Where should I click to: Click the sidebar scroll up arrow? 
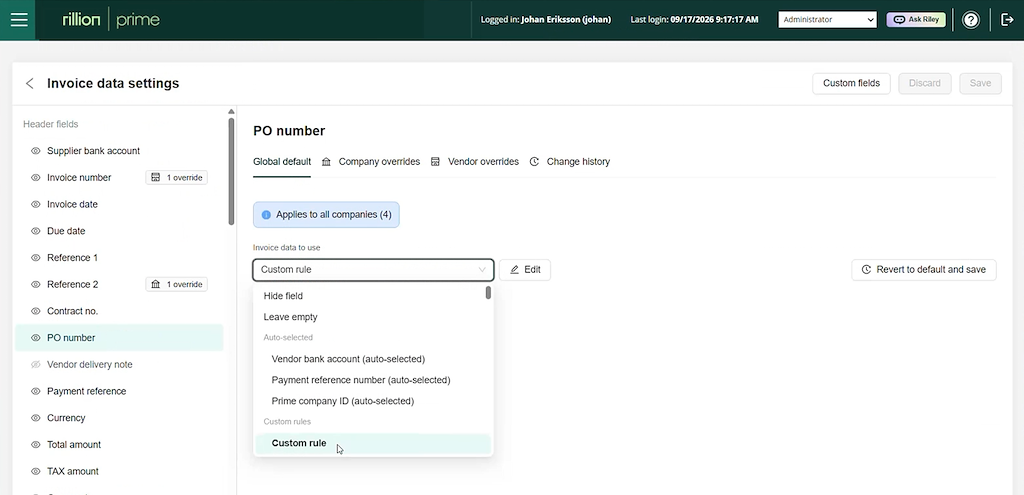coord(231,112)
